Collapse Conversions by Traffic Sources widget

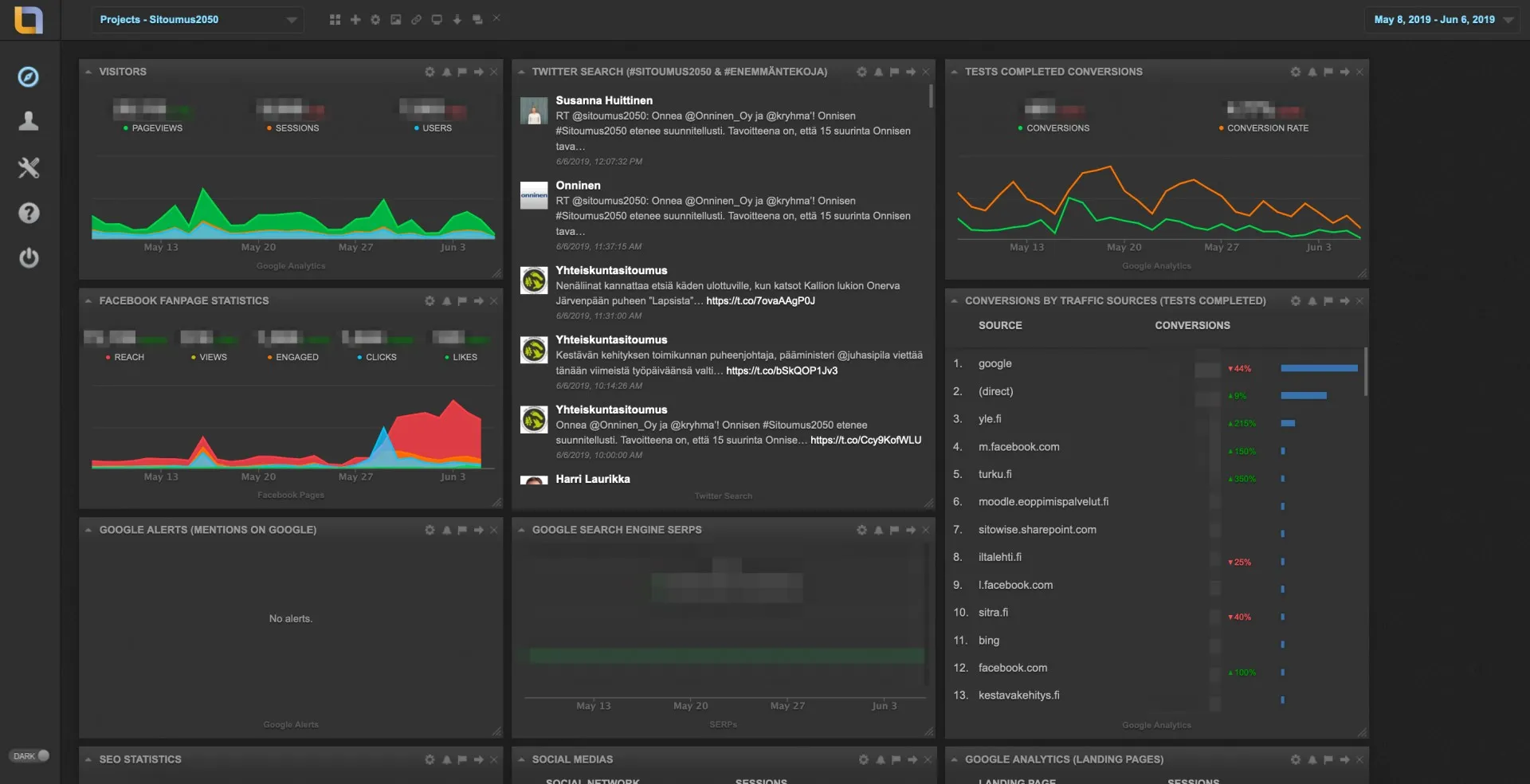[954, 301]
